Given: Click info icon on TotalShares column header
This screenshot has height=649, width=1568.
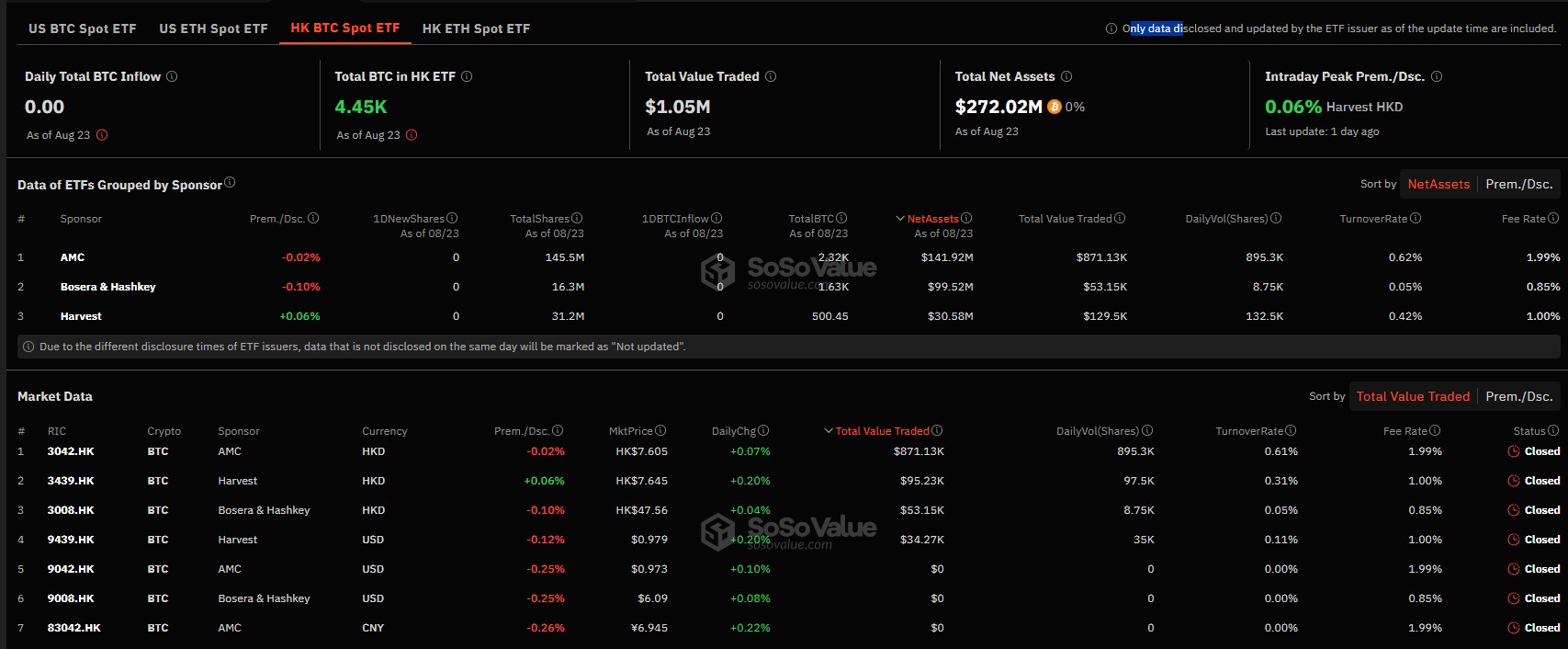Looking at the screenshot, I should click(x=577, y=218).
